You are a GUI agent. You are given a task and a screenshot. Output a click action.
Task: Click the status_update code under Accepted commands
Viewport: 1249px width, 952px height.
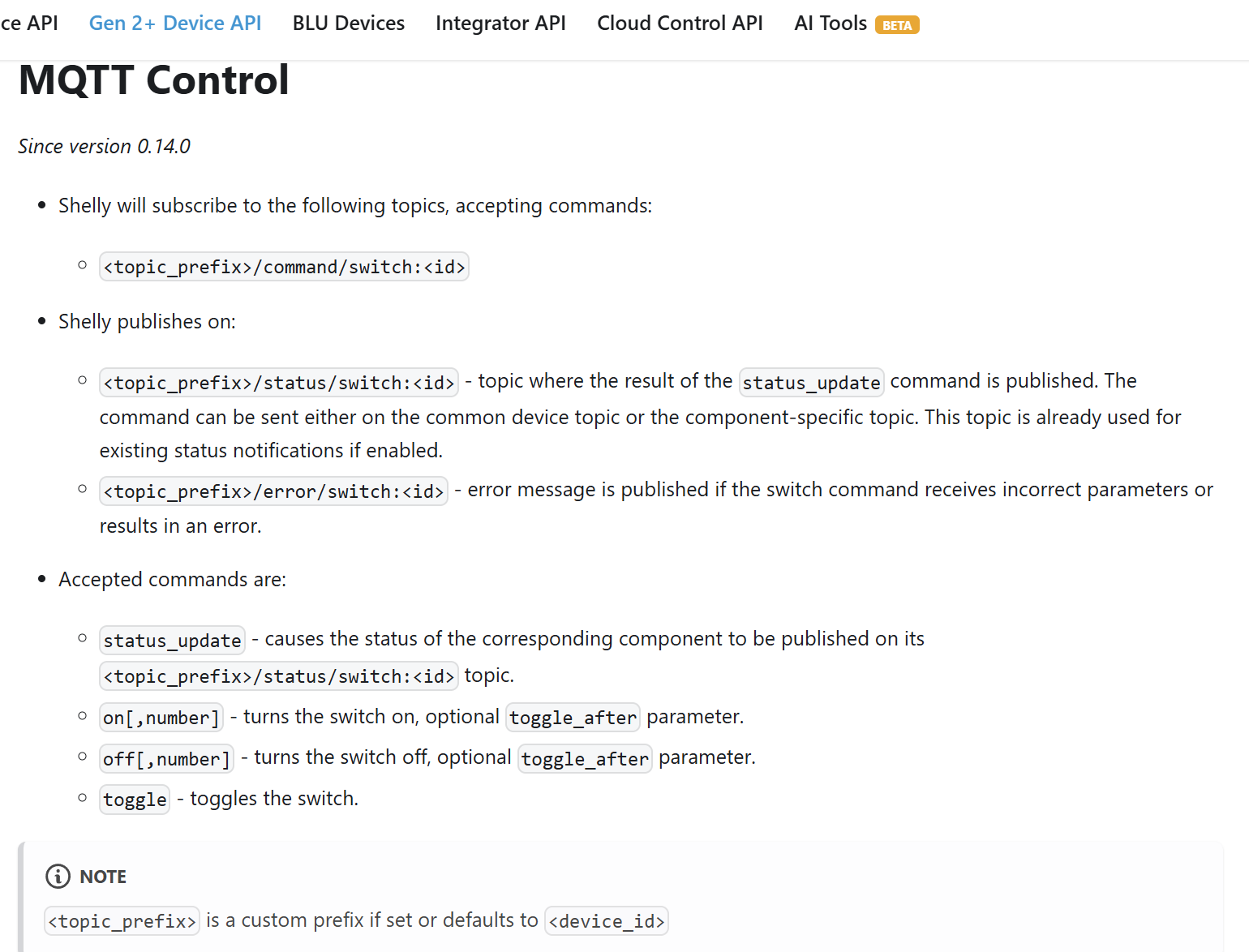[172, 641]
